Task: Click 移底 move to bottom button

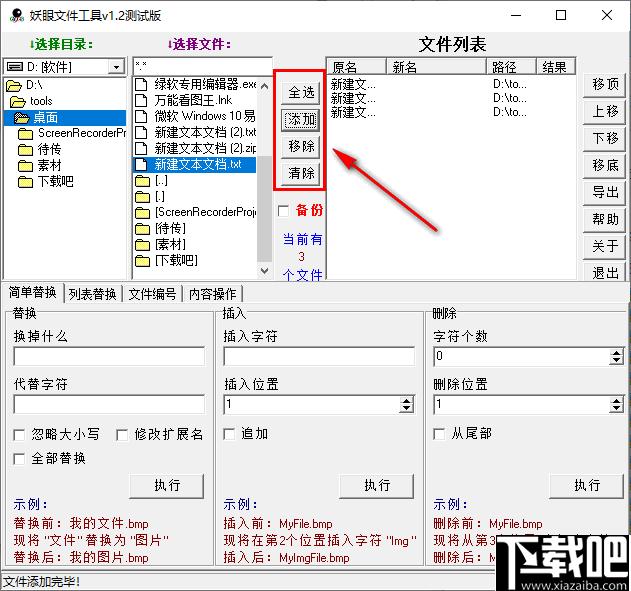Action: [x=604, y=165]
